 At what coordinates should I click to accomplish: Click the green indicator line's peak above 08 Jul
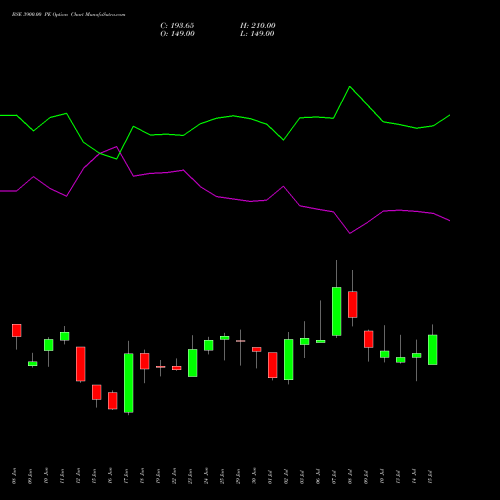pyautogui.click(x=350, y=87)
